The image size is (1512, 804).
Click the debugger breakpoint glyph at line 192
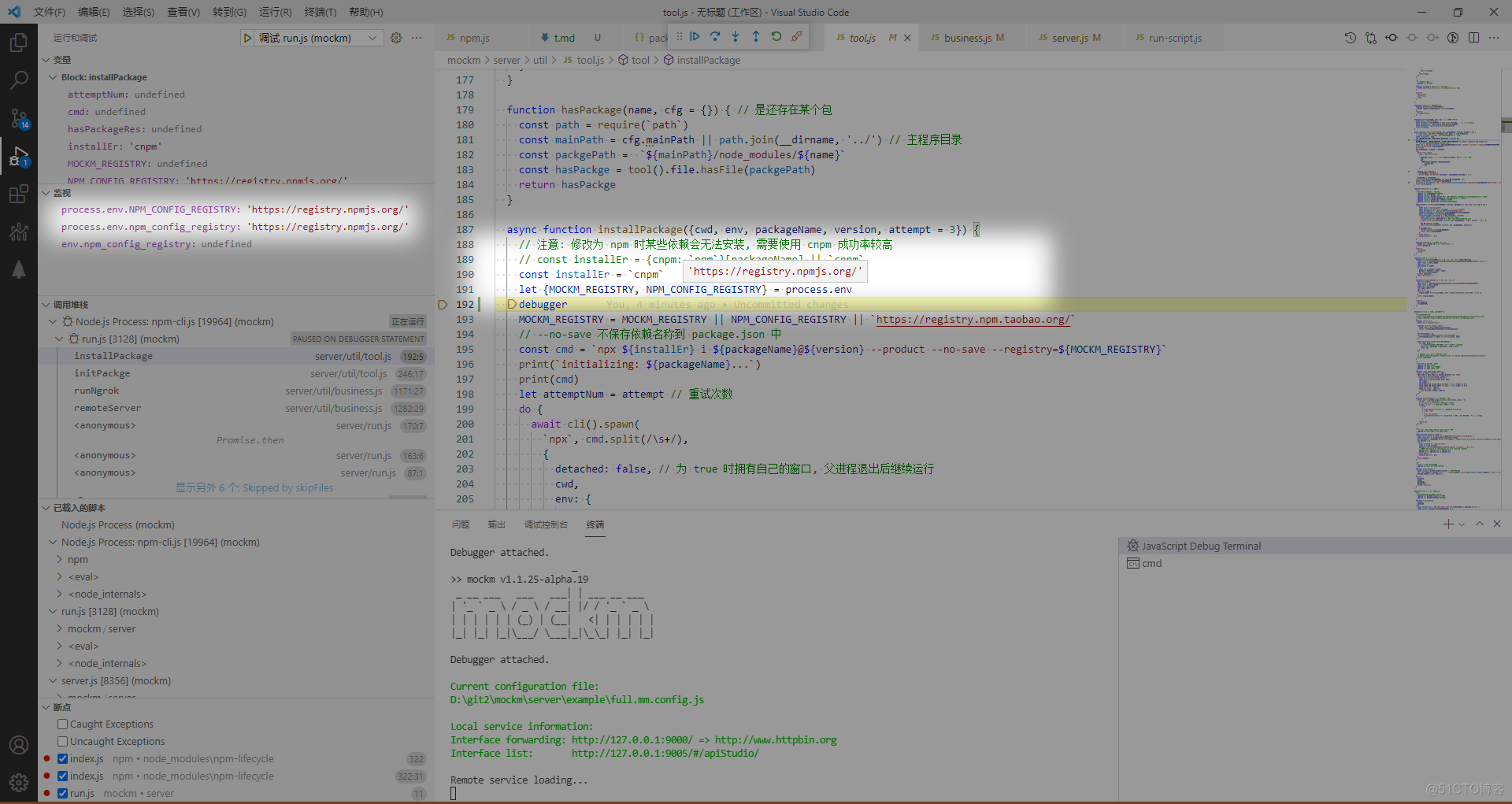pos(443,305)
